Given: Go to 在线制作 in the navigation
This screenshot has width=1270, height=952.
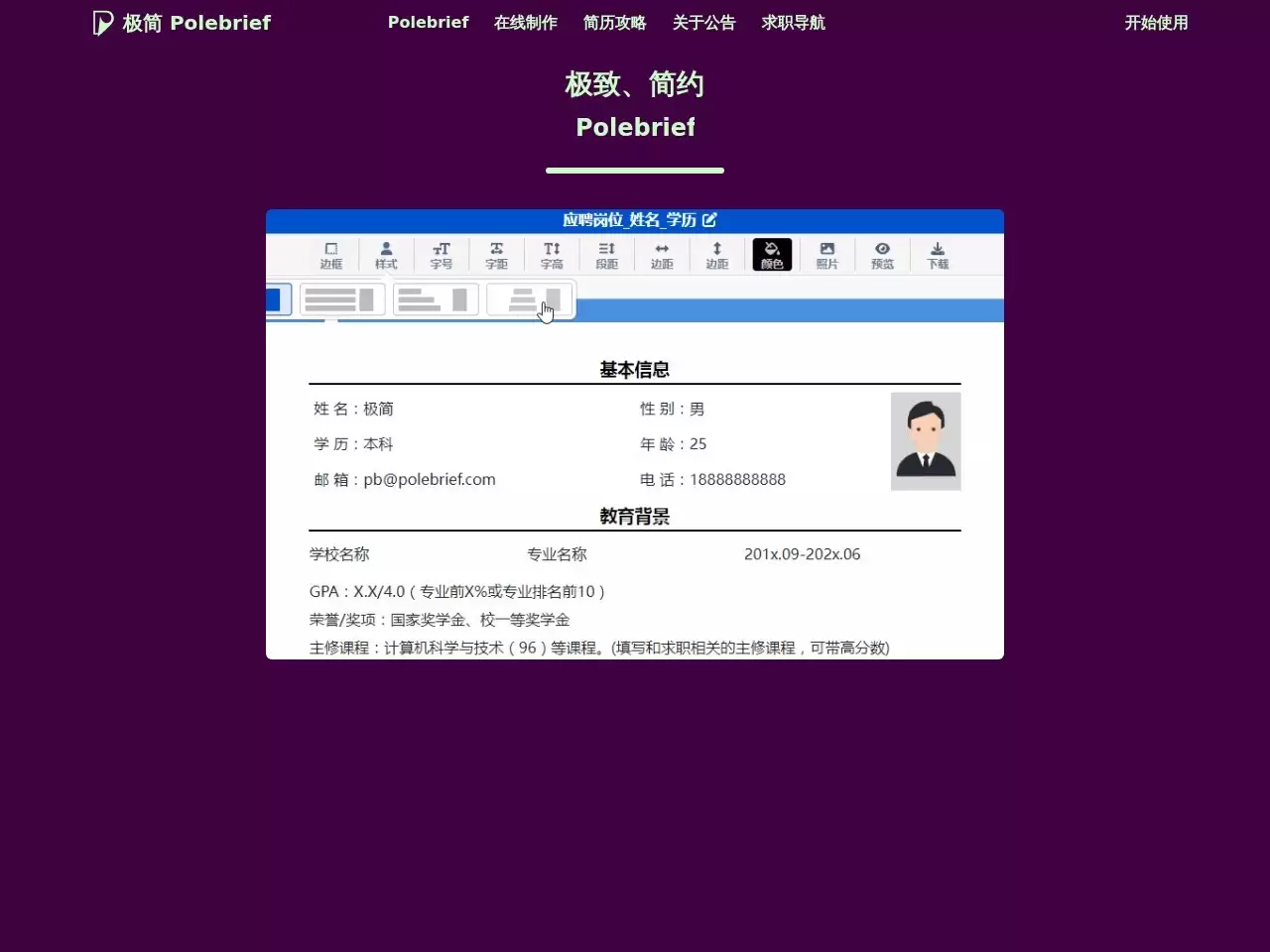Looking at the screenshot, I should 526,22.
